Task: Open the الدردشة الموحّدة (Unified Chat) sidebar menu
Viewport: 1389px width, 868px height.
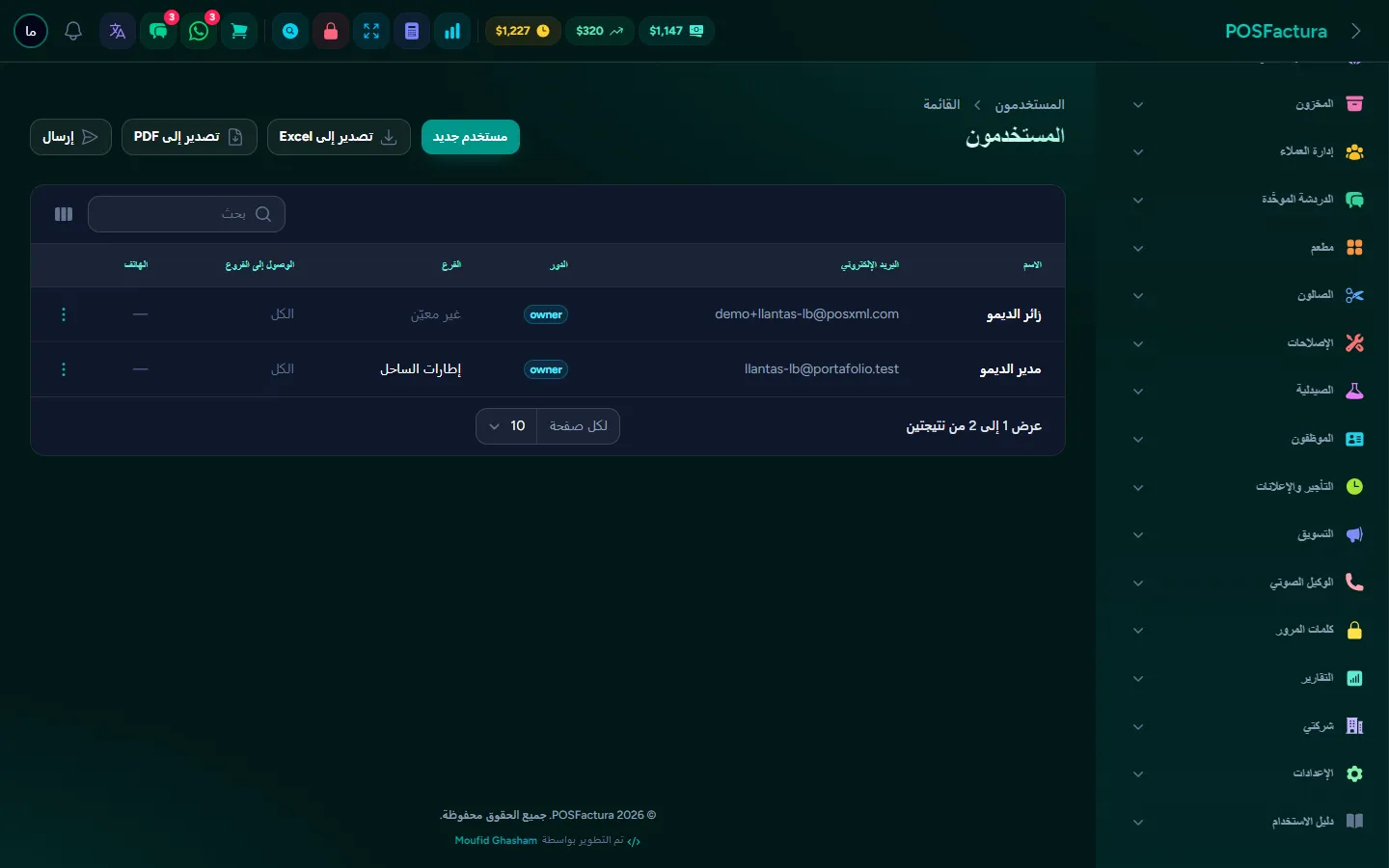Action: click(x=1246, y=200)
